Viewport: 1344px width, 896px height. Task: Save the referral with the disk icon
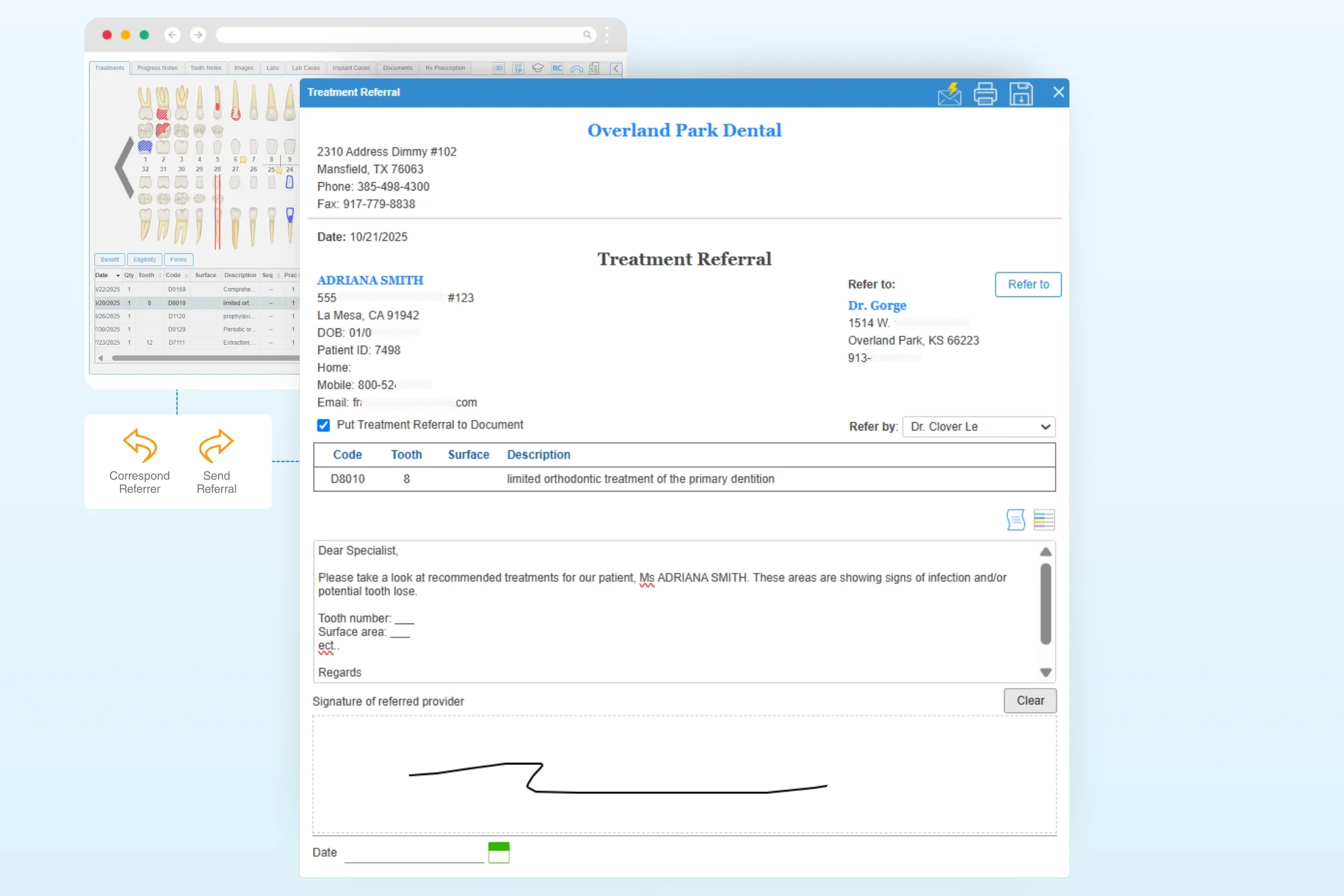(x=1021, y=94)
